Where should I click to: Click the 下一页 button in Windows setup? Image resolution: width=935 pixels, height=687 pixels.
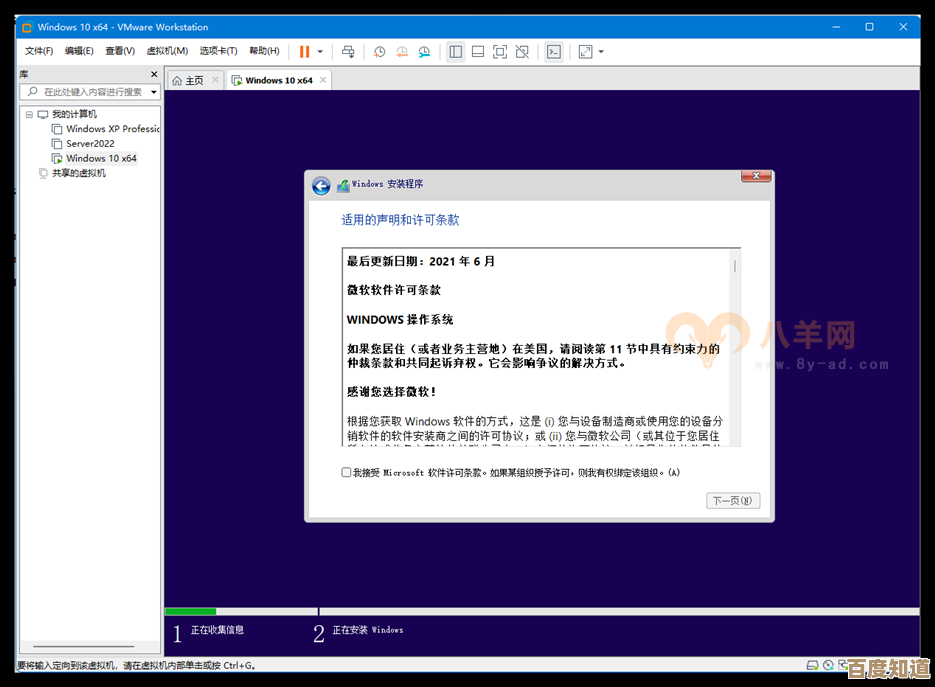(733, 500)
